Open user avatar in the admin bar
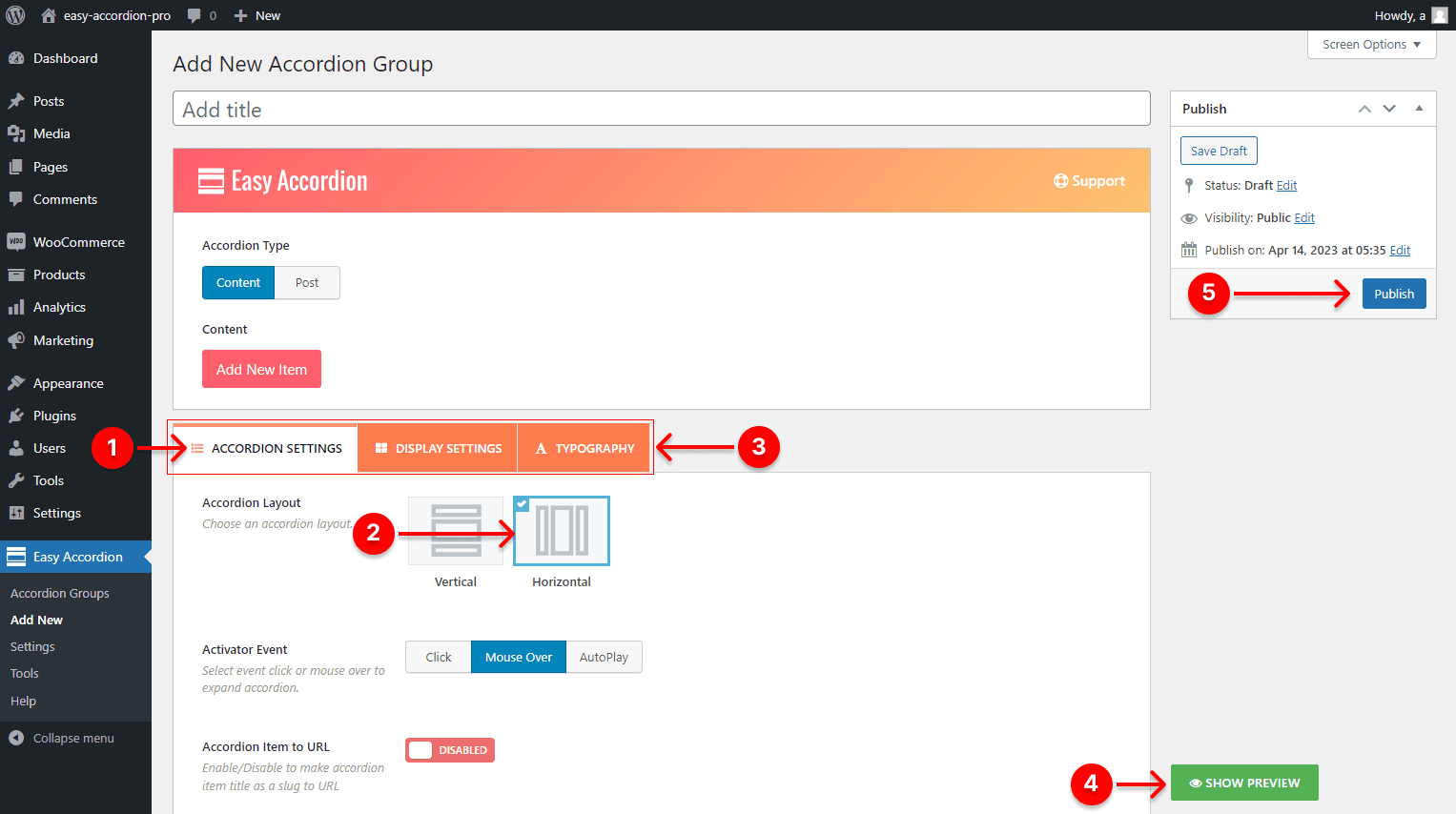The width and height of the screenshot is (1456, 814). (1440, 15)
